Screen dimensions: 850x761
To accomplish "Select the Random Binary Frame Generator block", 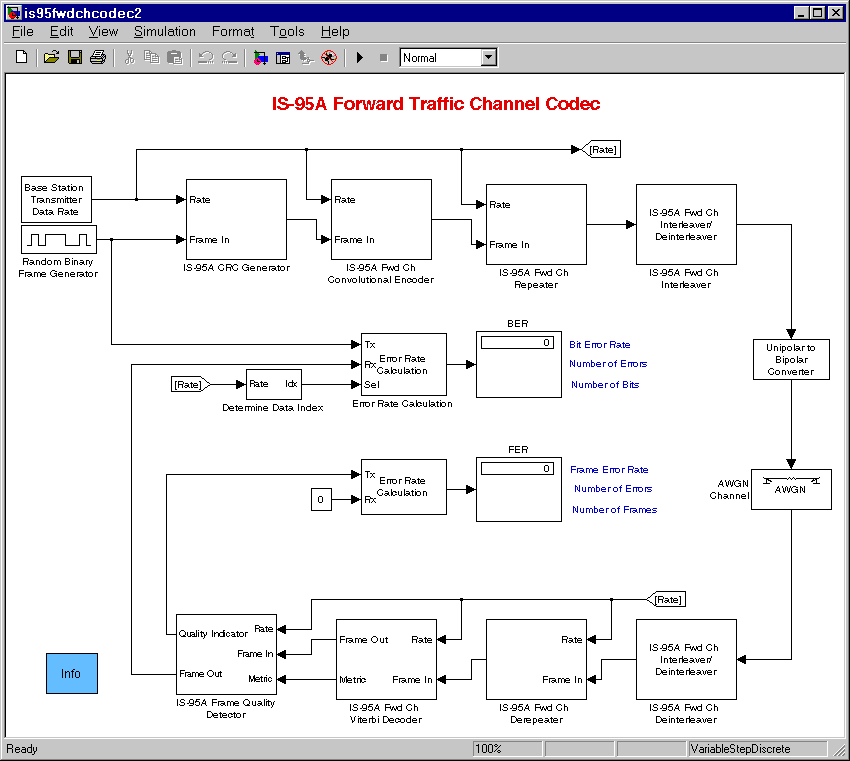I will 59,239.
